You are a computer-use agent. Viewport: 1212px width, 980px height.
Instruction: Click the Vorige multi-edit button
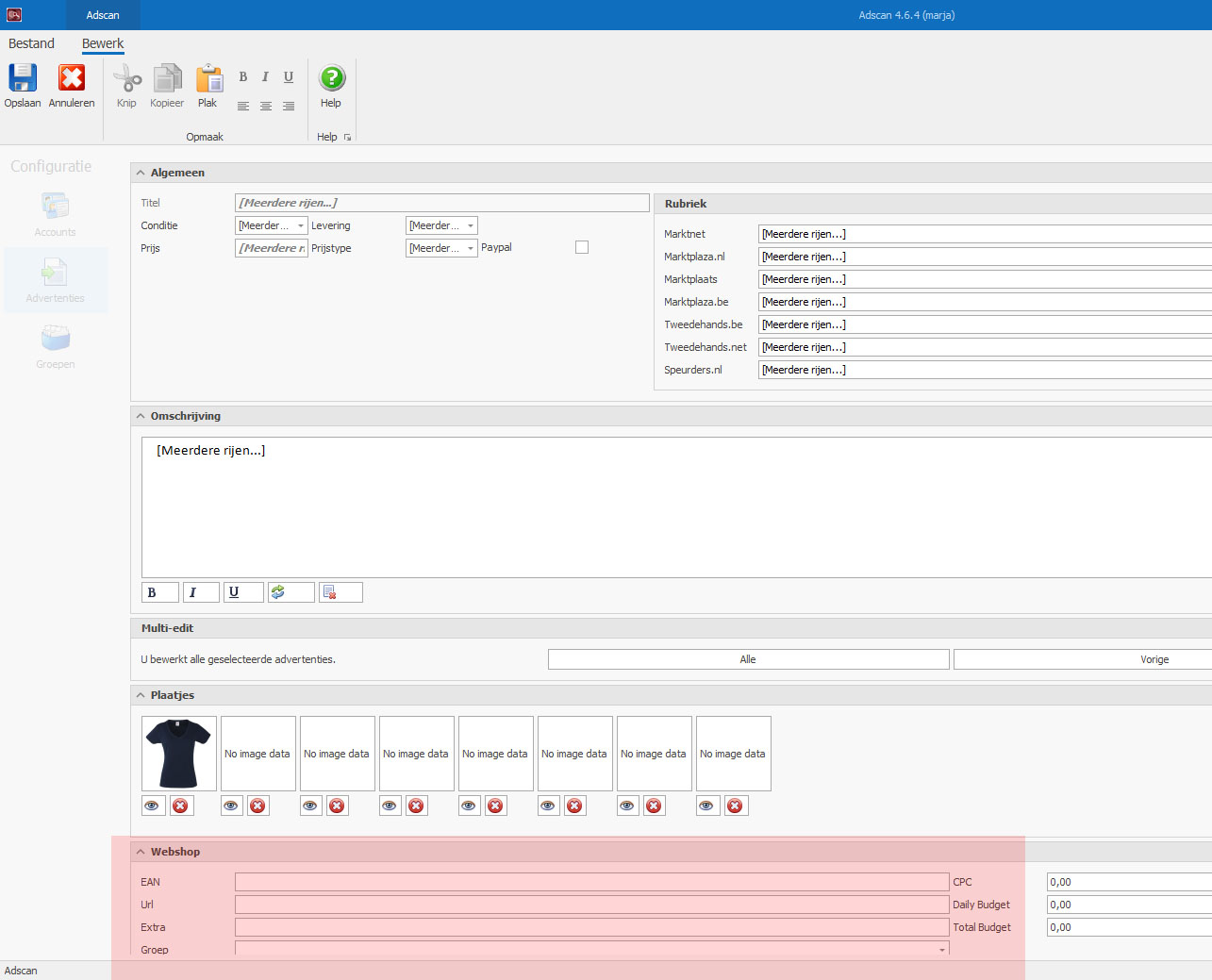click(1083, 659)
